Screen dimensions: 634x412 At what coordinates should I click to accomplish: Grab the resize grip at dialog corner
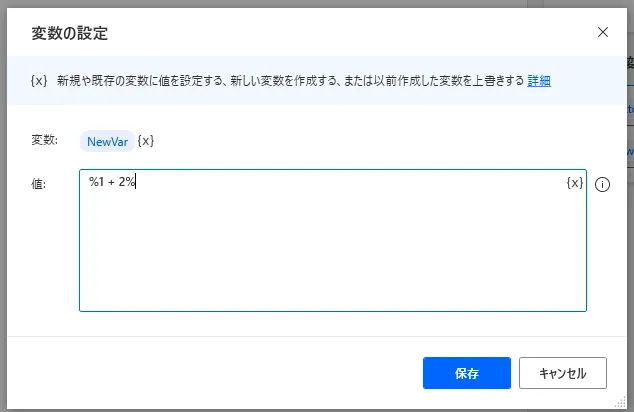[x=620, y=402]
